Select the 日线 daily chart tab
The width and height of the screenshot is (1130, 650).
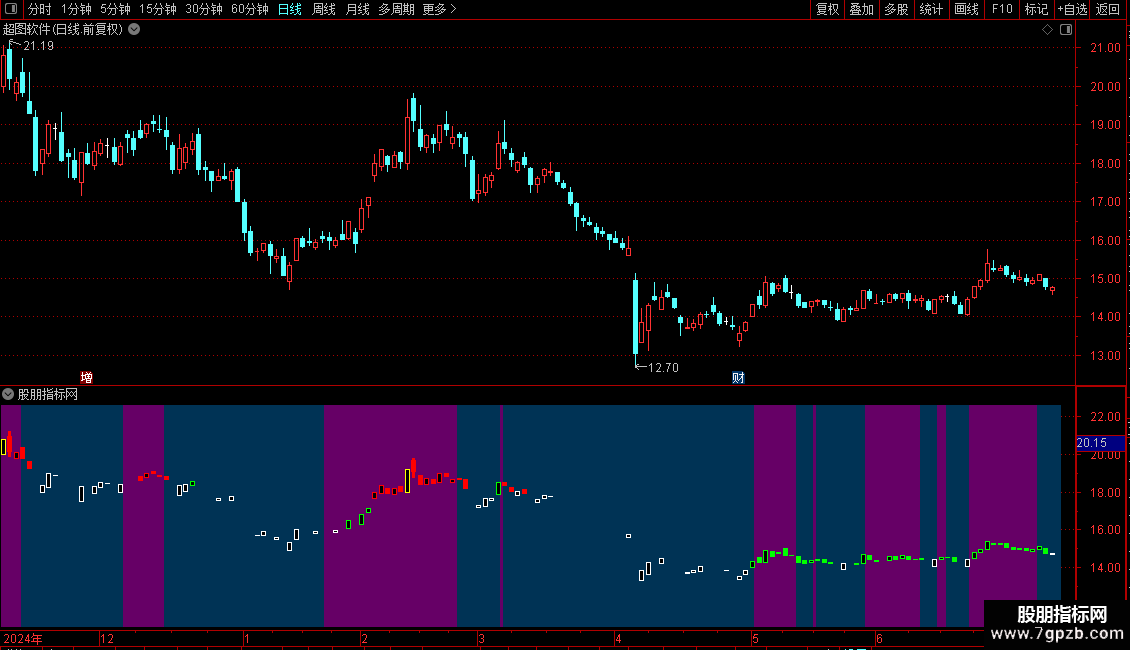[x=290, y=9]
